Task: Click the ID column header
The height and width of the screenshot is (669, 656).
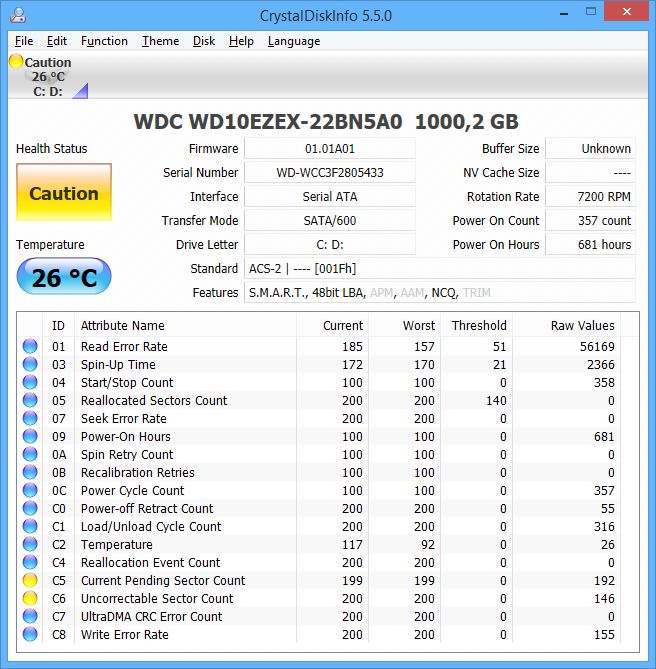Action: pyautogui.click(x=58, y=326)
